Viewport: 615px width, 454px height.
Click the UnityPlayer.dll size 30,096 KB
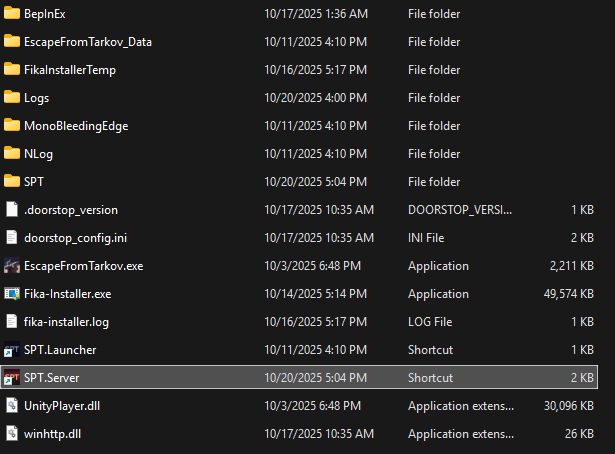point(568,406)
